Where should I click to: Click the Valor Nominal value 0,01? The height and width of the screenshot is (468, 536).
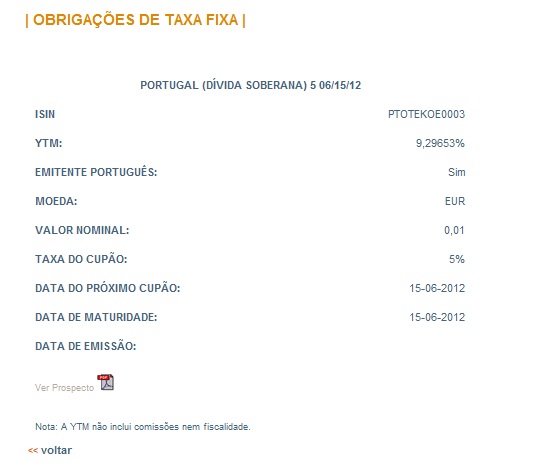(454, 230)
